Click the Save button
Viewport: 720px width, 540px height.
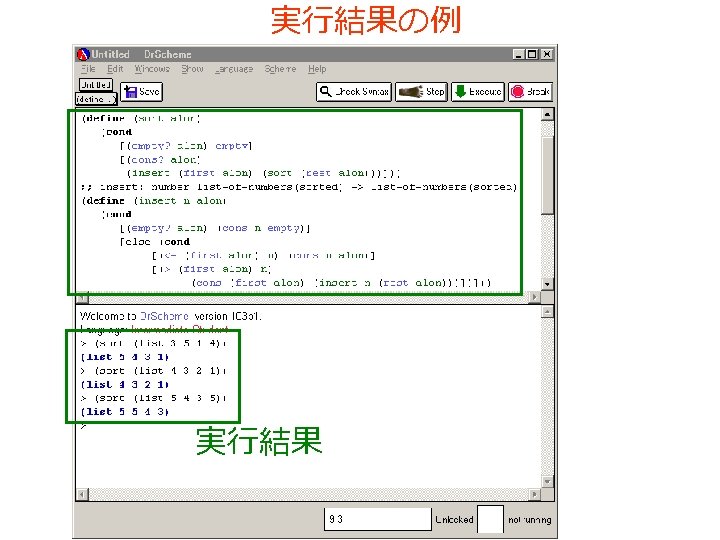[x=141, y=92]
